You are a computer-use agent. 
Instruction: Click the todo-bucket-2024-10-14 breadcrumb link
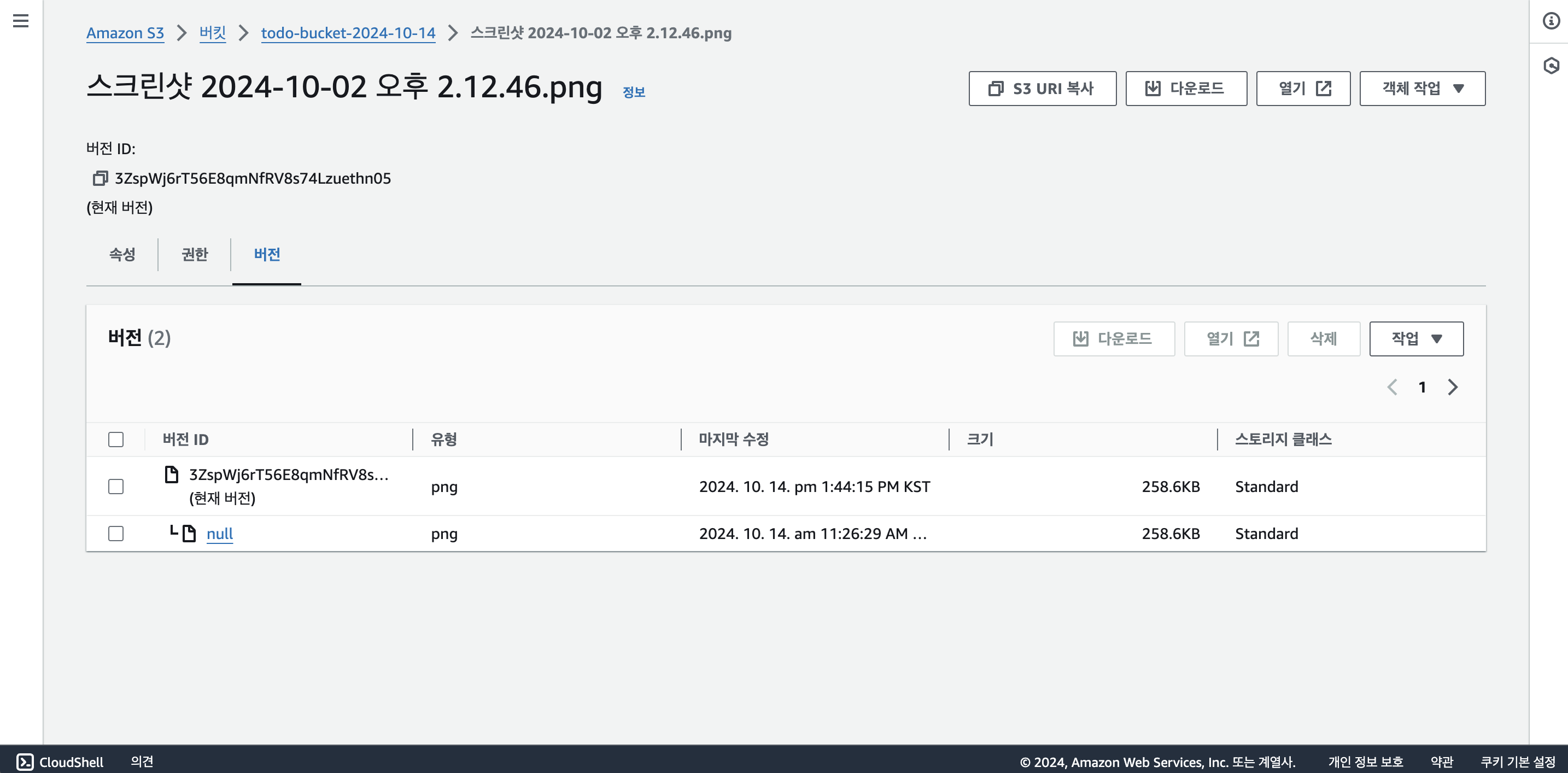[x=348, y=33]
